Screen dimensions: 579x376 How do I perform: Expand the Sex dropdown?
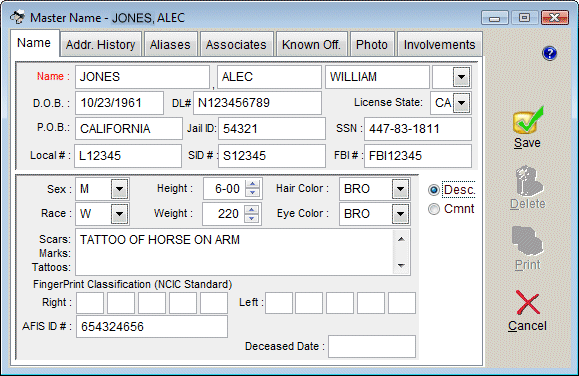pyautogui.click(x=119, y=189)
